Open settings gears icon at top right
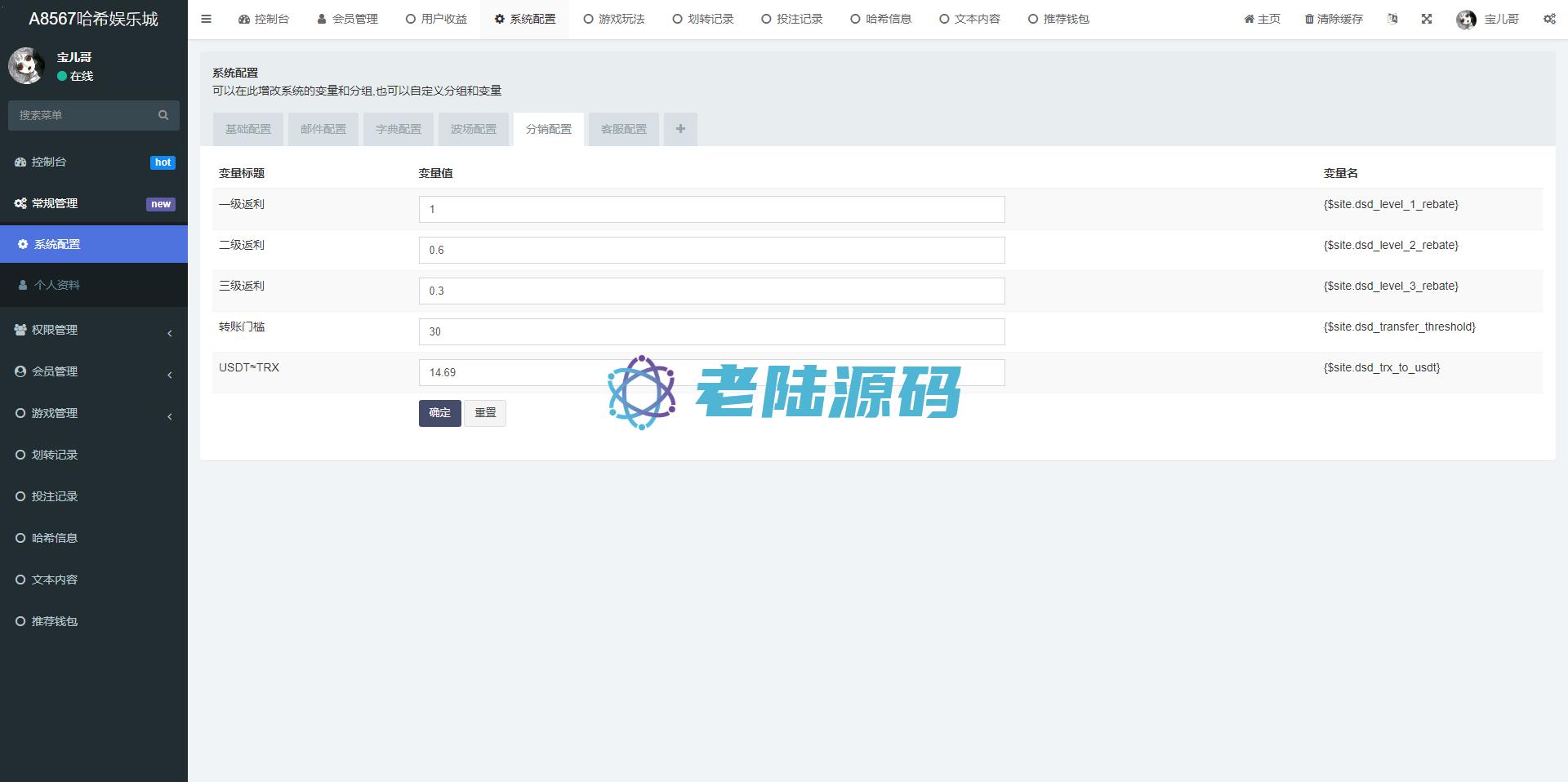 (x=1549, y=19)
